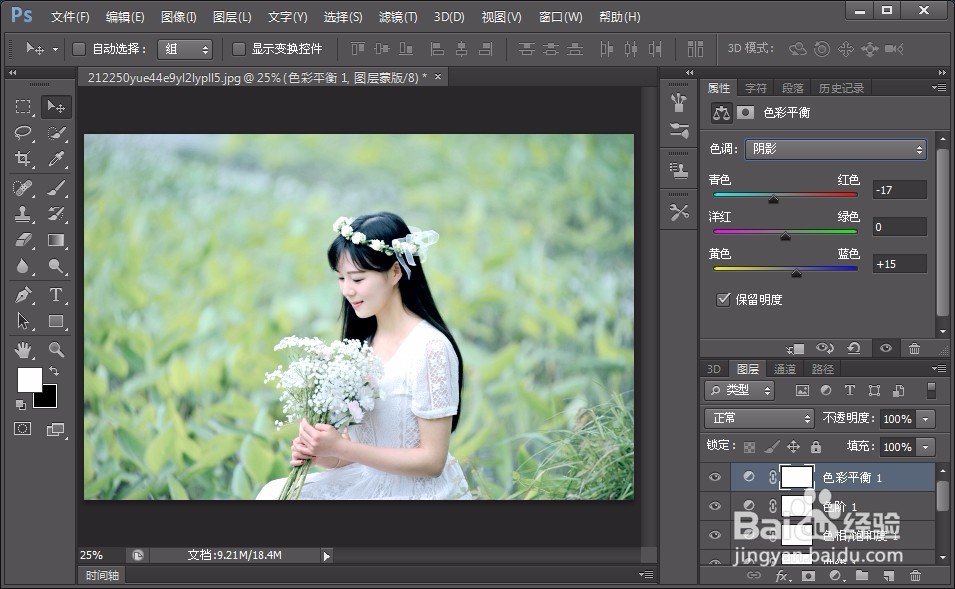Screen dimensions: 955x589
Task: Select the Hand tool
Action: [x=23, y=350]
